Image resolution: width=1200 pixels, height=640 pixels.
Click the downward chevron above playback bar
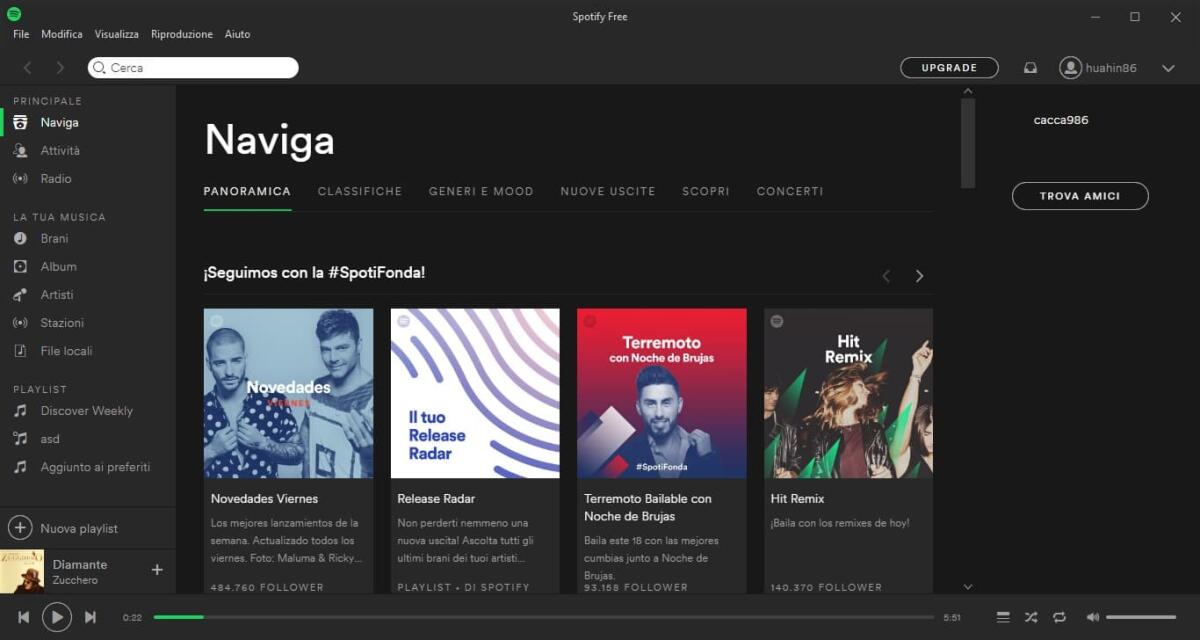click(x=967, y=587)
